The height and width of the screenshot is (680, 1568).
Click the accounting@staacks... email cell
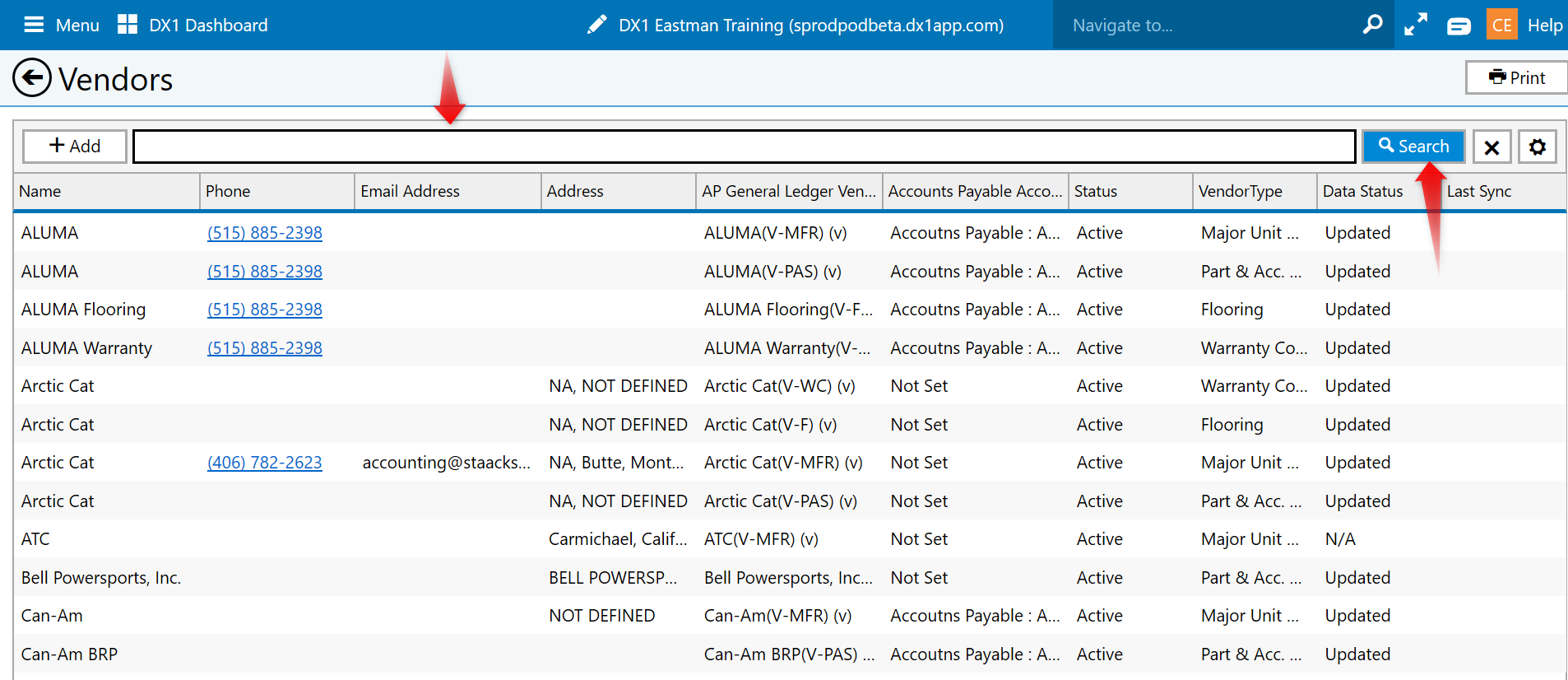(x=447, y=463)
